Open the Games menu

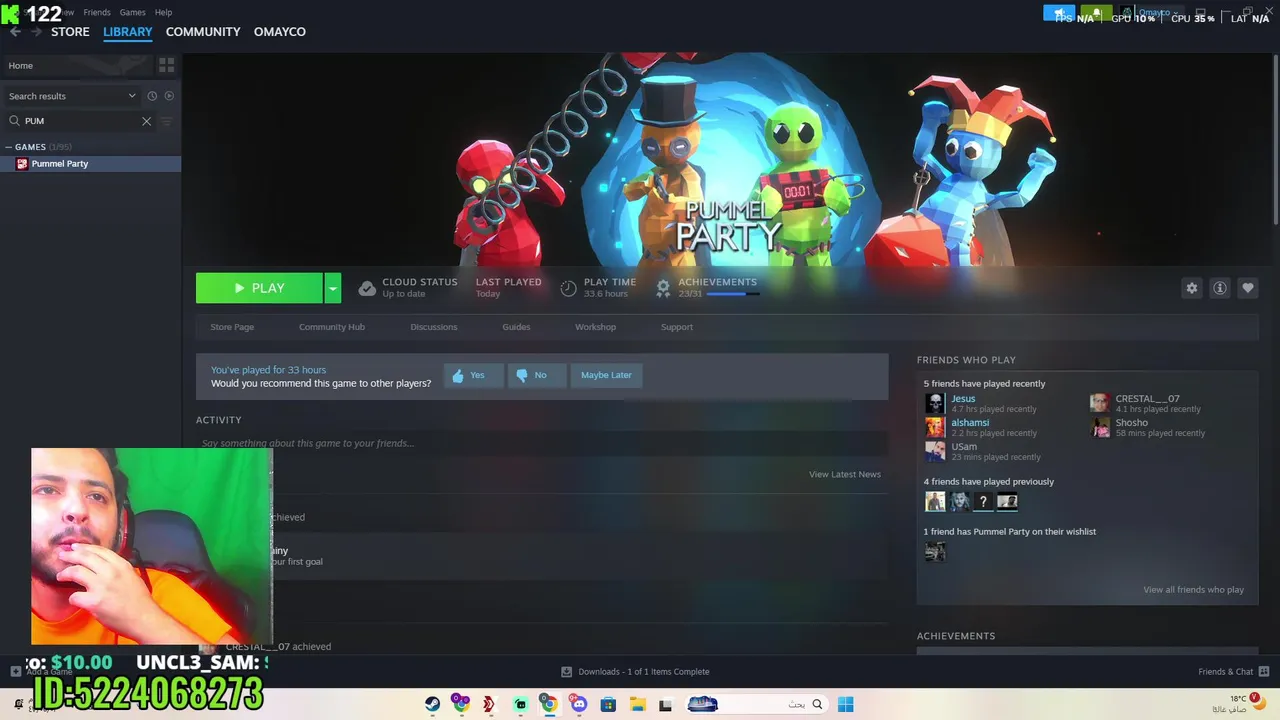point(133,12)
